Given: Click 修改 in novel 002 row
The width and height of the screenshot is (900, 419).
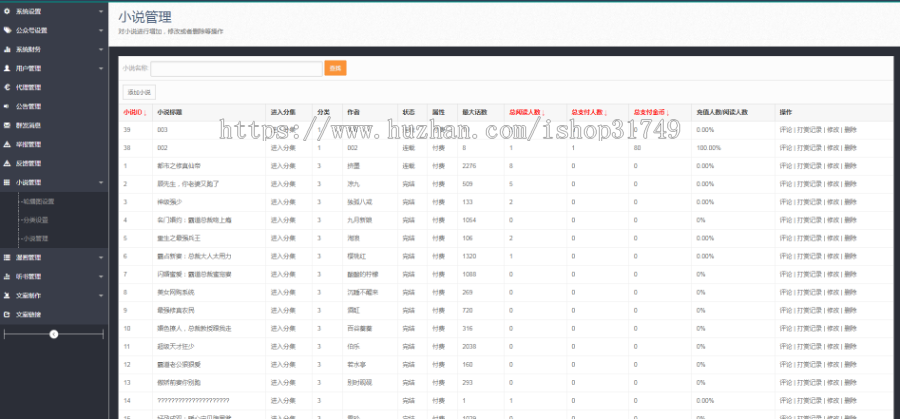Looking at the screenshot, I should pos(833,148).
